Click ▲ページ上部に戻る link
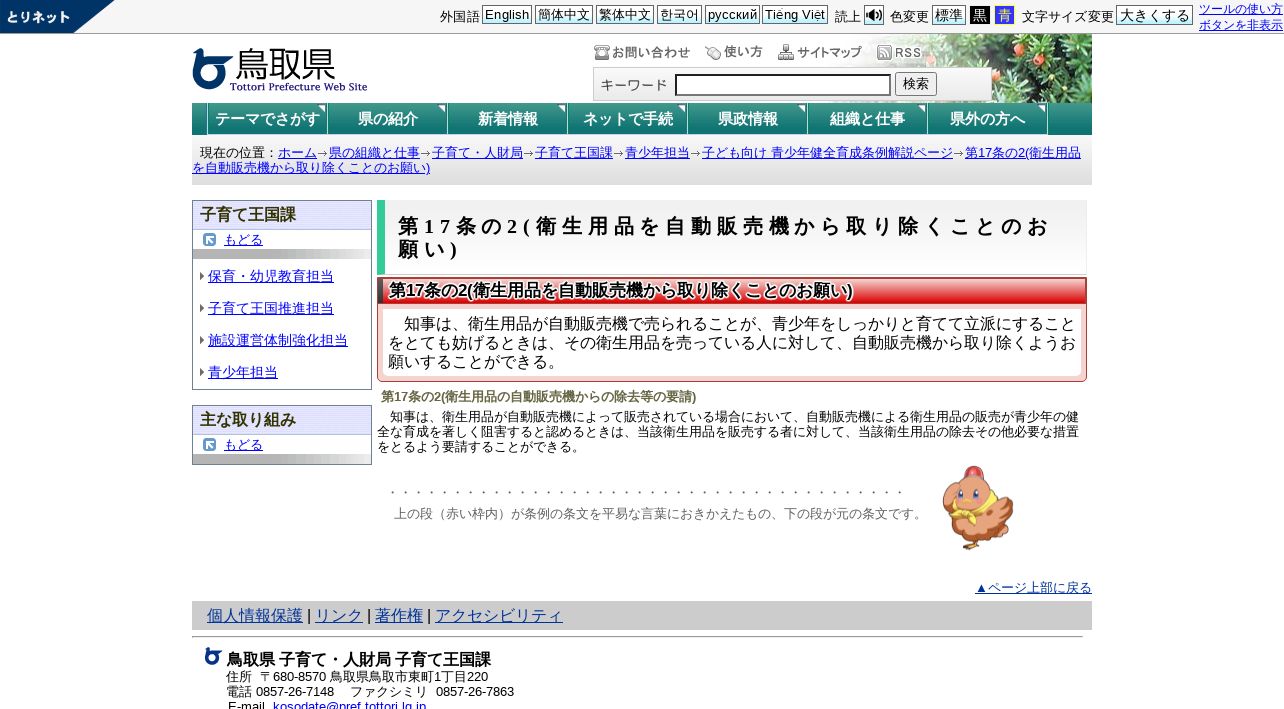The image size is (1284, 709). 1033,588
